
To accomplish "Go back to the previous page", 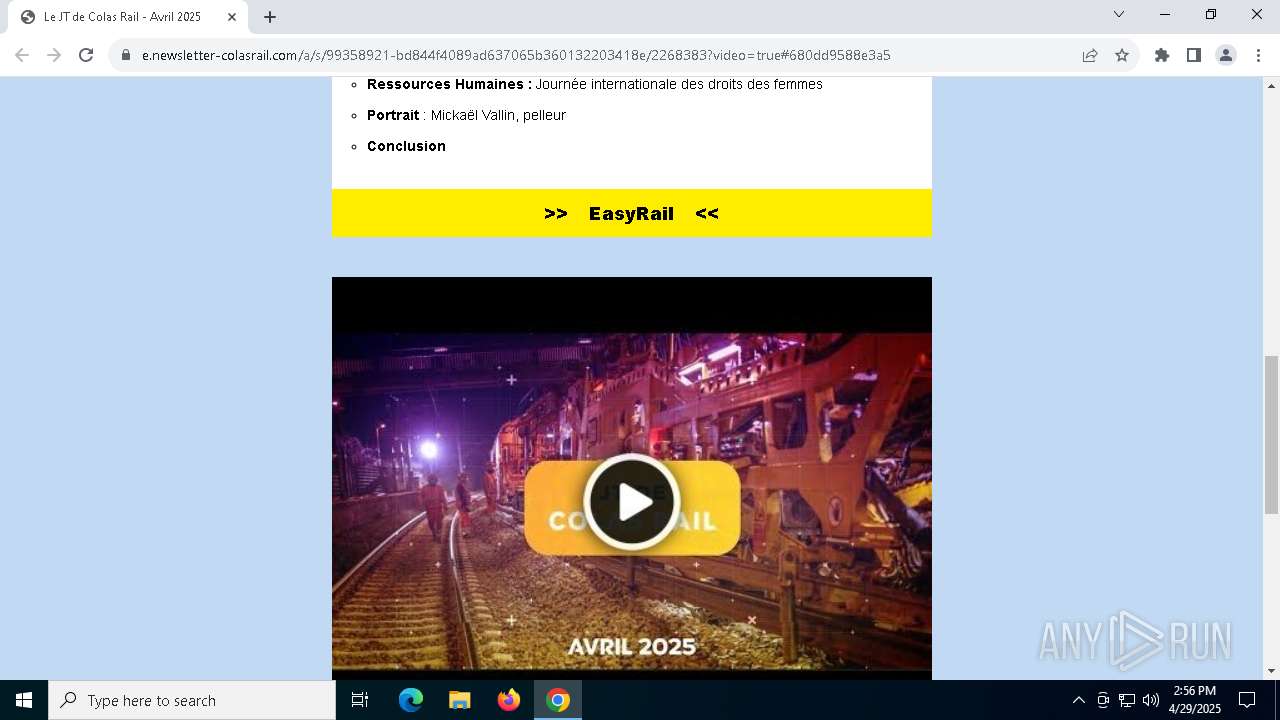I will pos(22,55).
